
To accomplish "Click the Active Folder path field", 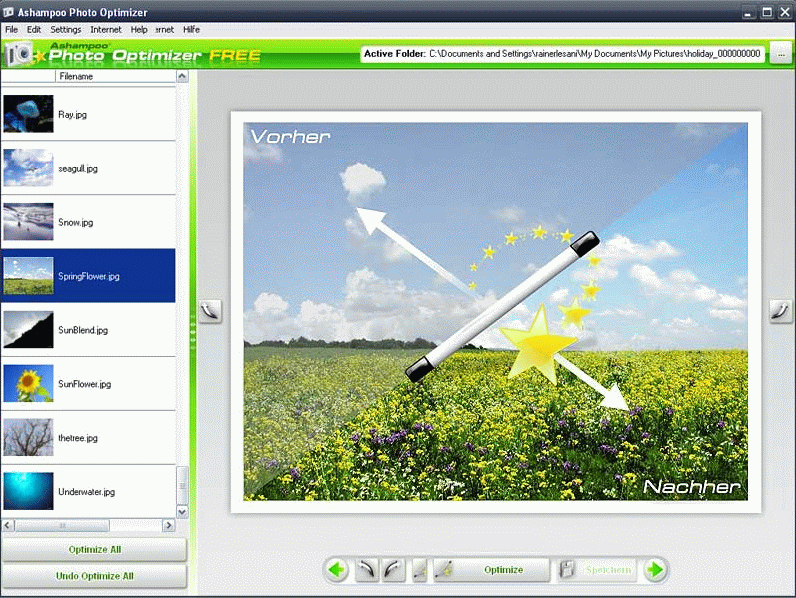I will 562,54.
